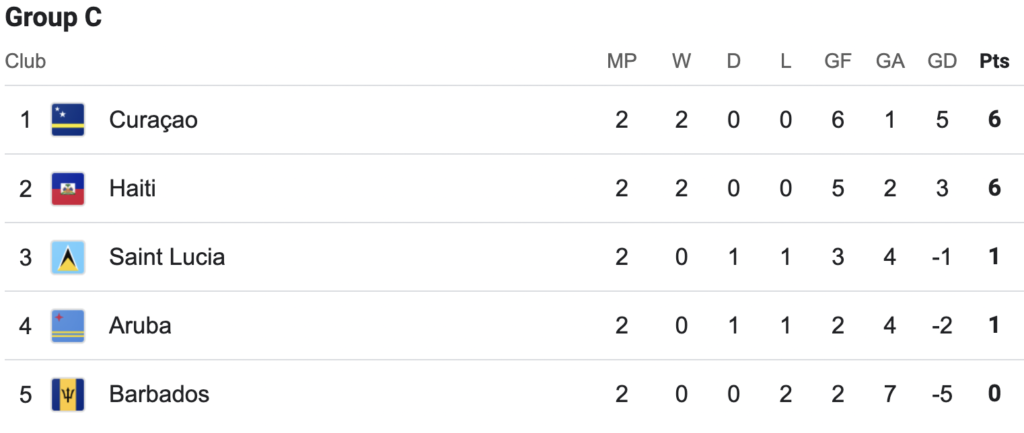Open the Haiti team name link

click(133, 189)
